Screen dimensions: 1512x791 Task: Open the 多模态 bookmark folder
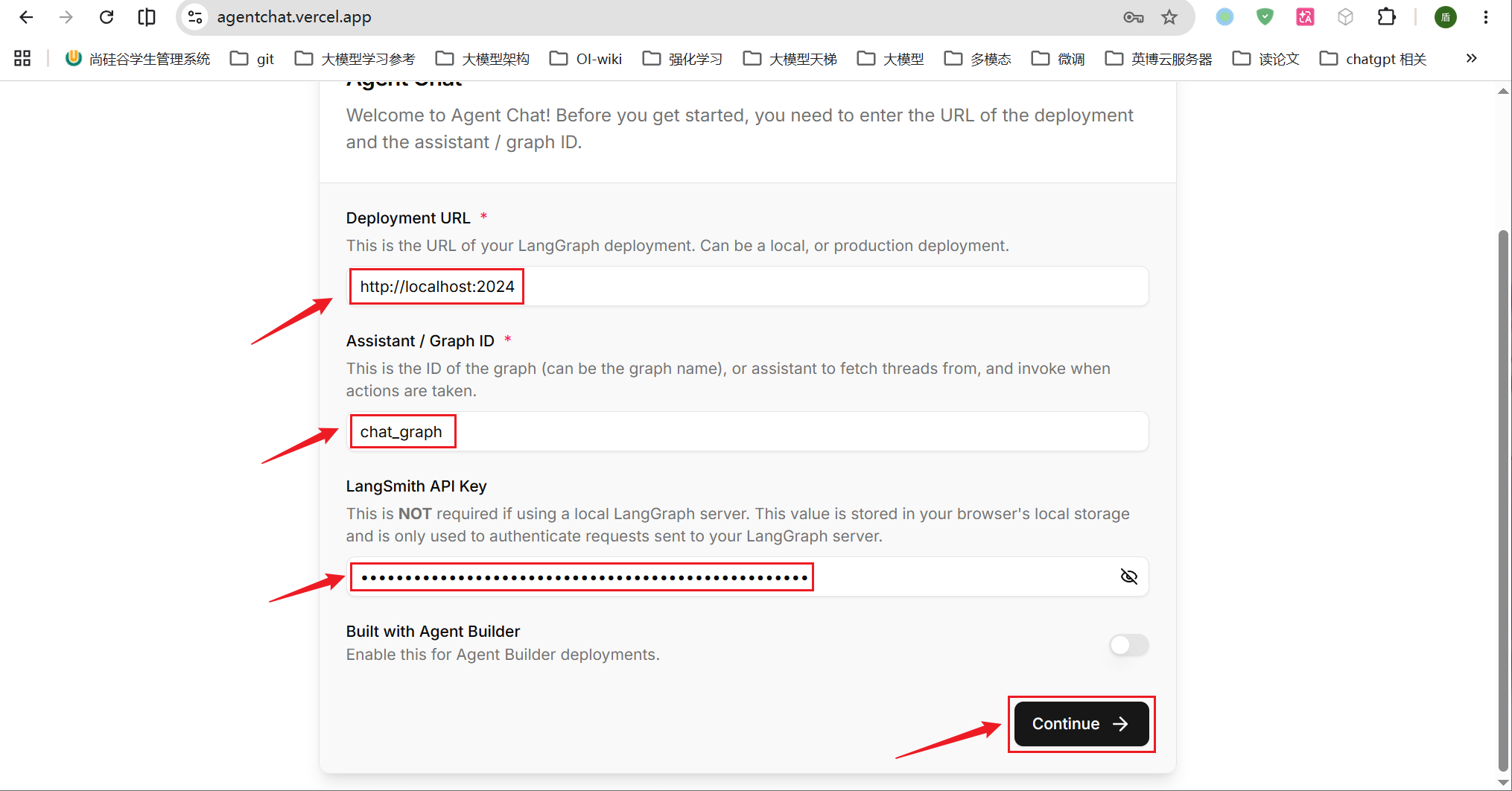tap(978, 59)
